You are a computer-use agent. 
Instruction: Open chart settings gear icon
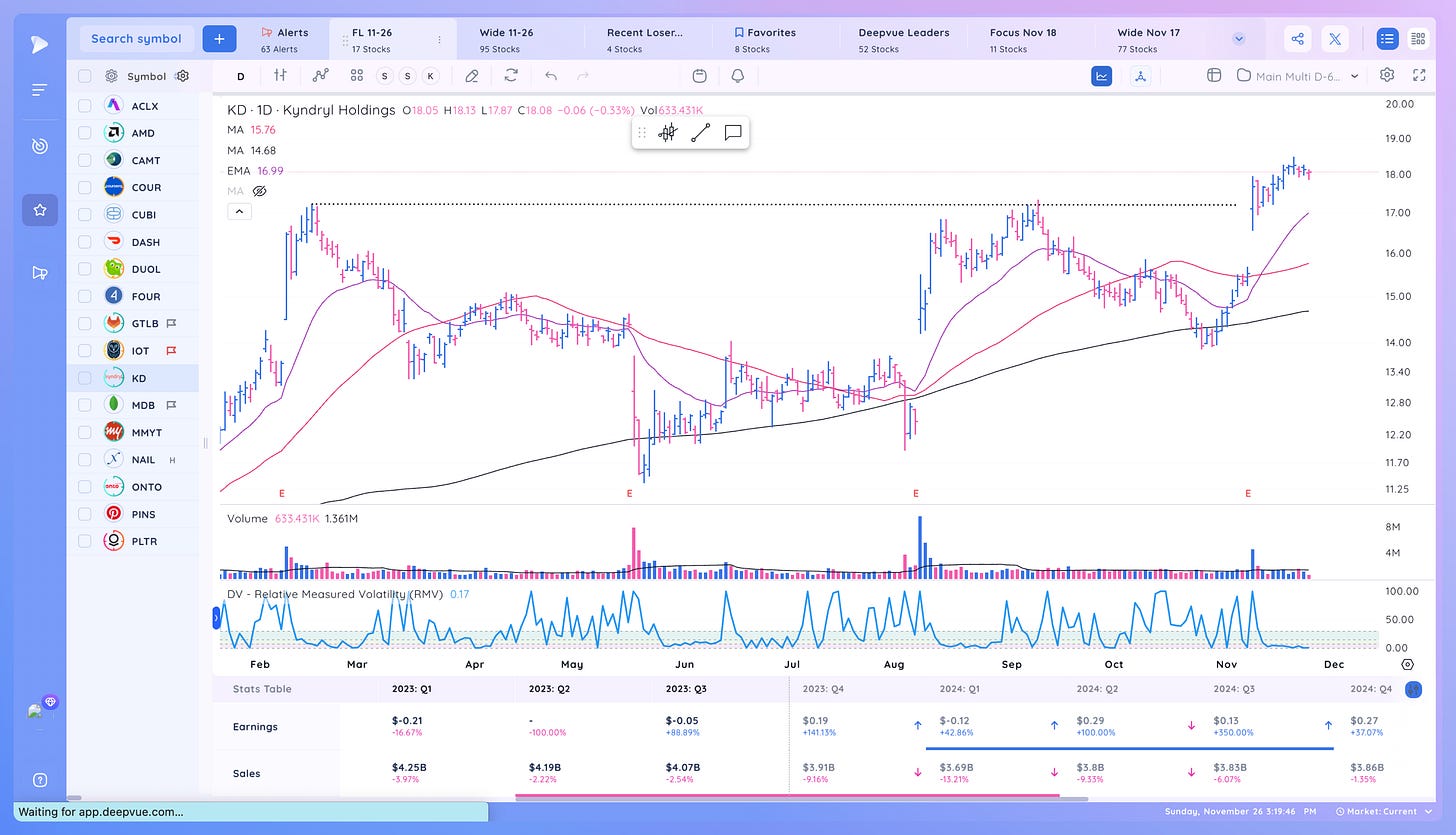click(1387, 75)
